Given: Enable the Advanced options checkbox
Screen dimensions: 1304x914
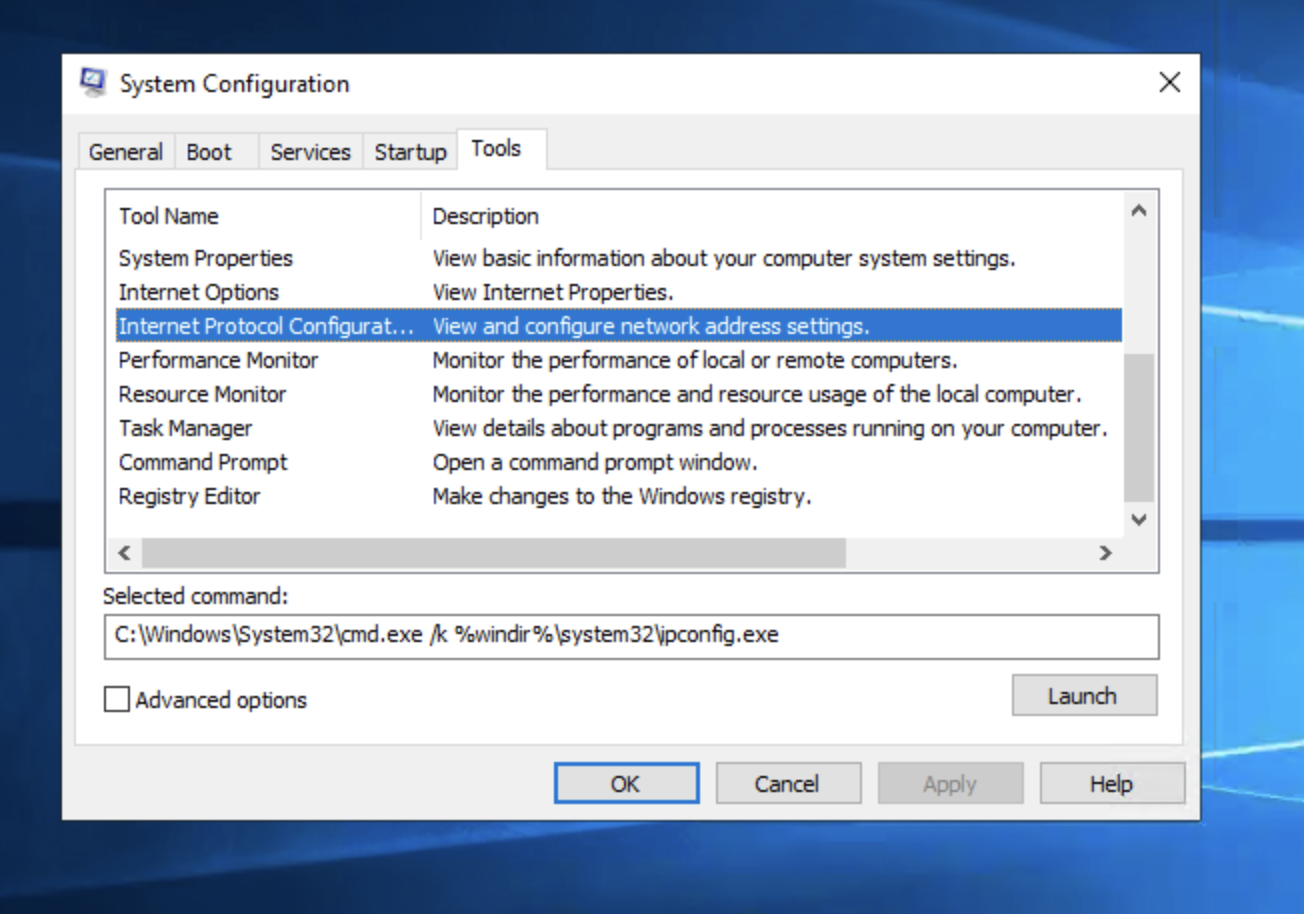Looking at the screenshot, I should point(117,699).
